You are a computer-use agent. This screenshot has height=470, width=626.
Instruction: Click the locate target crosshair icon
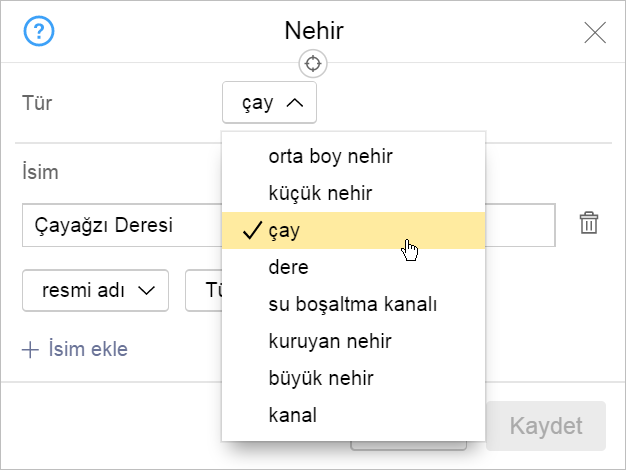point(313,64)
